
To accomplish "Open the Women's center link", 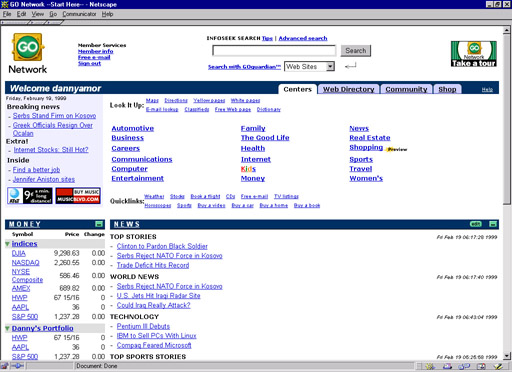I will (366, 178).
